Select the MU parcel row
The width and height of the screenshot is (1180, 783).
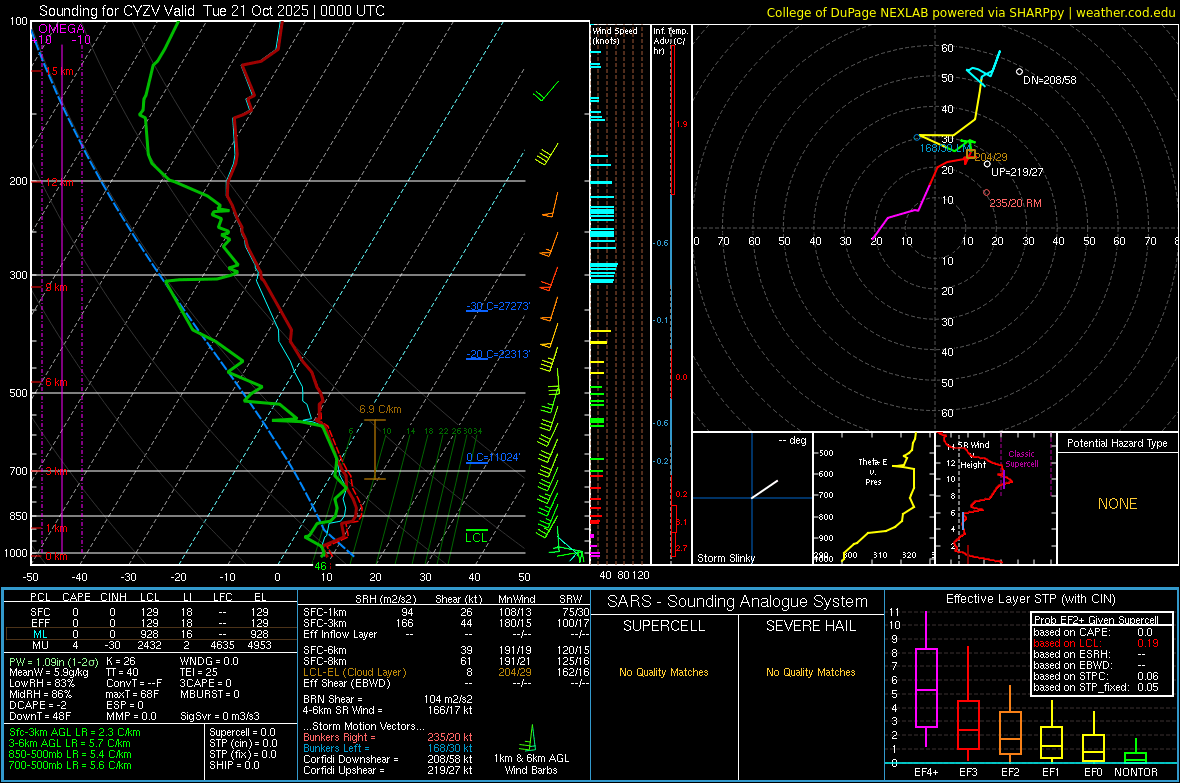point(149,645)
